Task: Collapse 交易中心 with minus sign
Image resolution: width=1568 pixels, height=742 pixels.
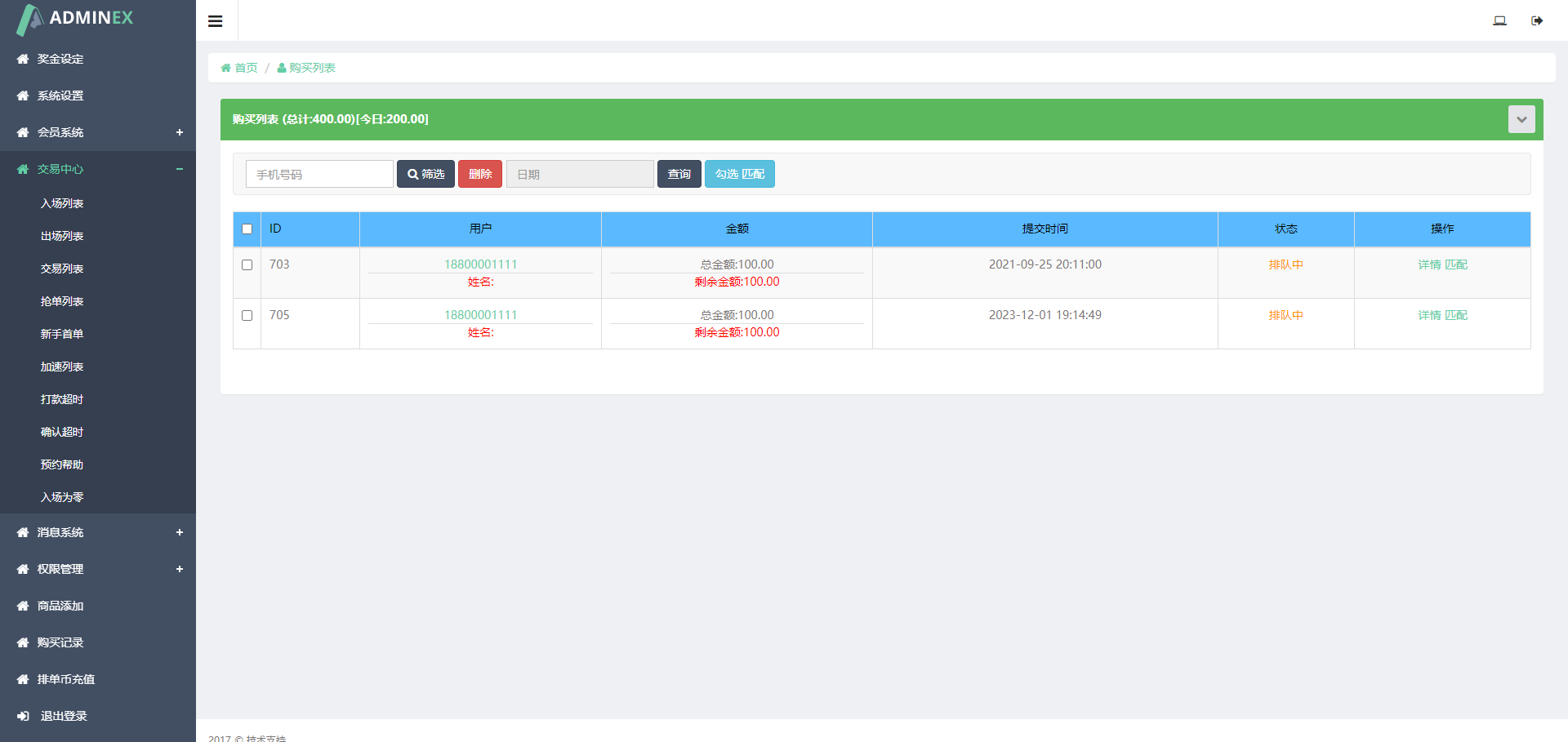Action: 180,169
